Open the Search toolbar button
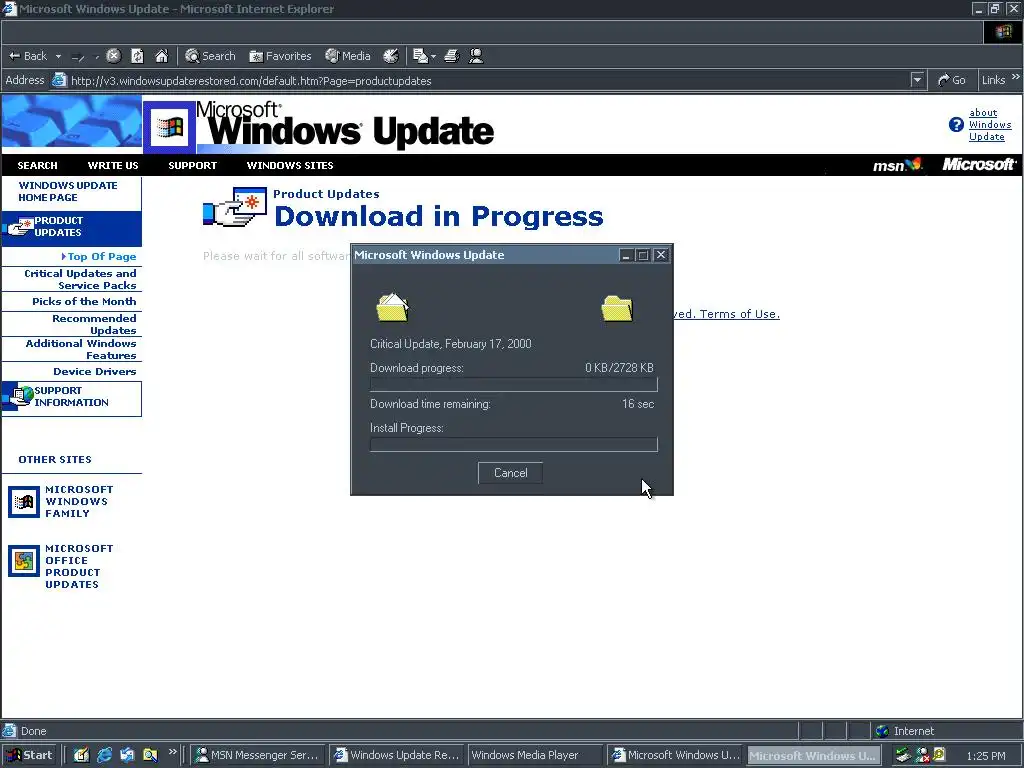The height and width of the screenshot is (768, 1024). click(210, 56)
